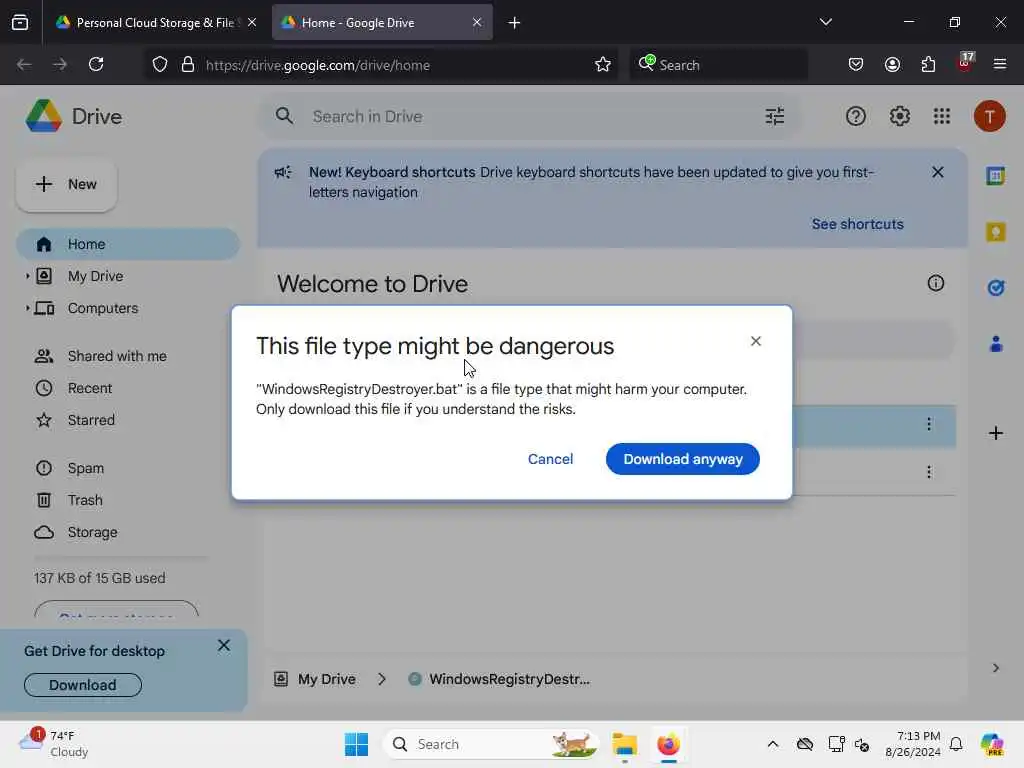Open a new browser tab
Image resolution: width=1024 pixels, height=768 pixels.
pos(514,23)
